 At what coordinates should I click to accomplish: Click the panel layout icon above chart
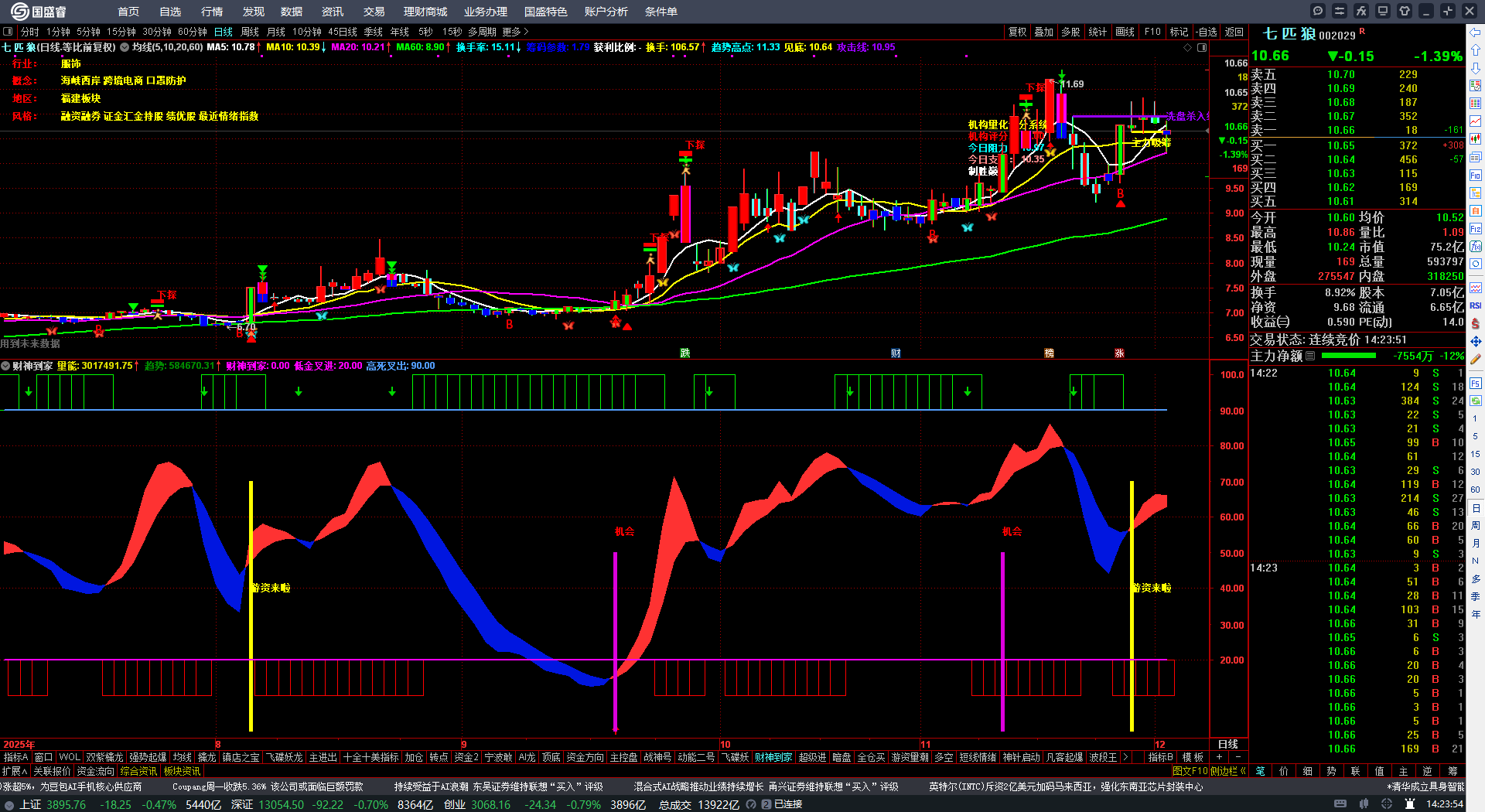(x=1202, y=47)
